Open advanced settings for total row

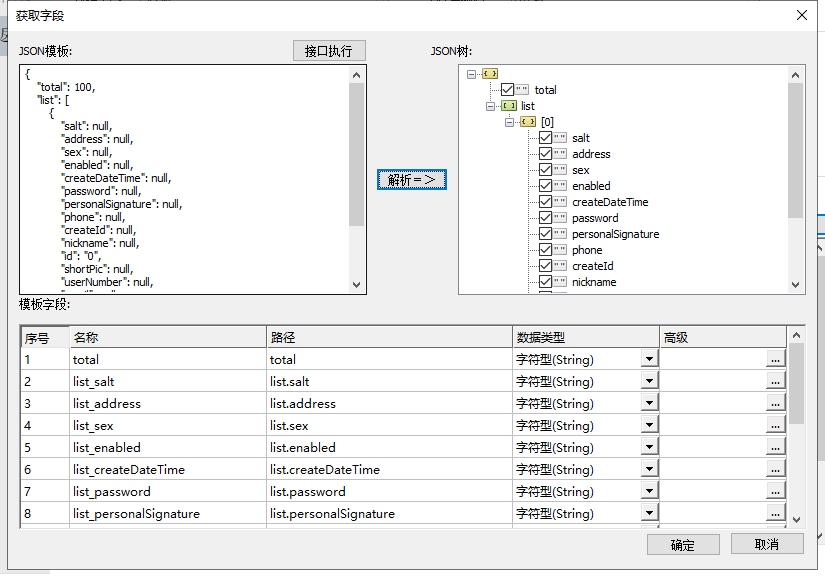[776, 359]
